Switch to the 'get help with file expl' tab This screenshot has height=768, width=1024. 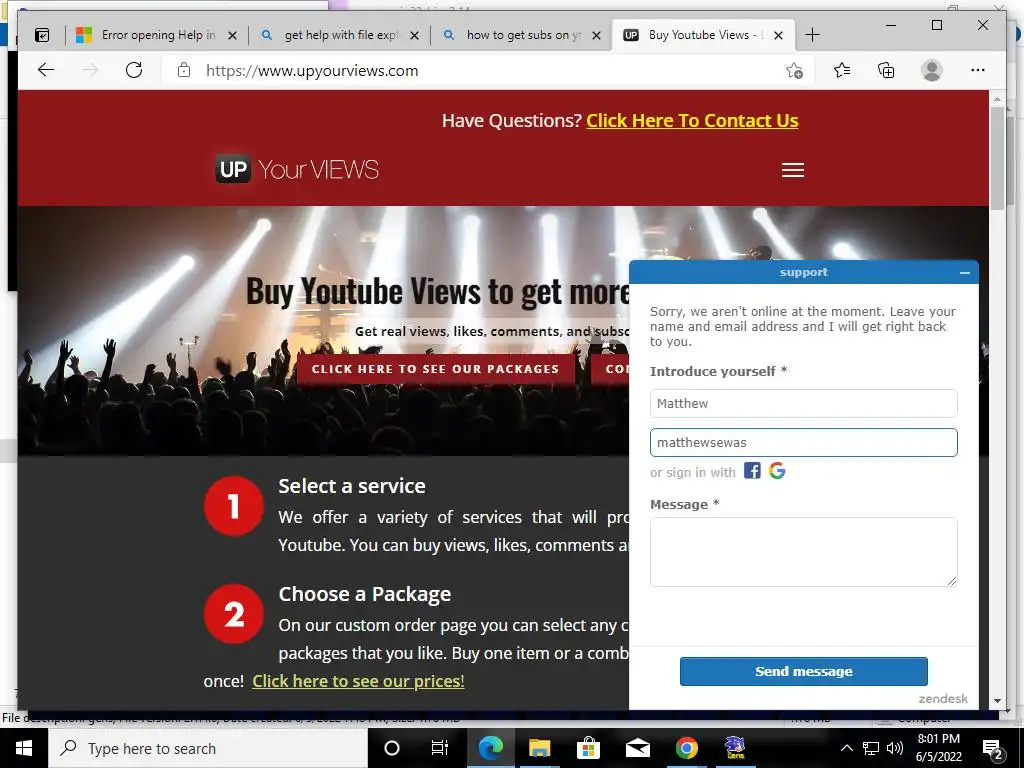340,35
